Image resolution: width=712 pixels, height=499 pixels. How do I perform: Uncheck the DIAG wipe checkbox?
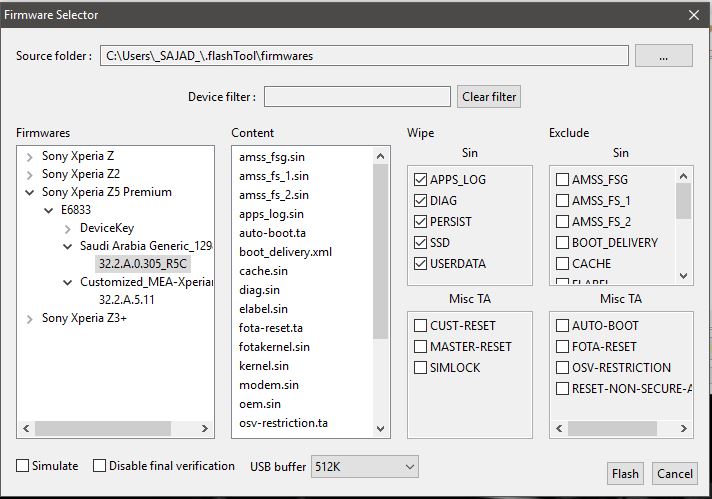pyautogui.click(x=420, y=201)
